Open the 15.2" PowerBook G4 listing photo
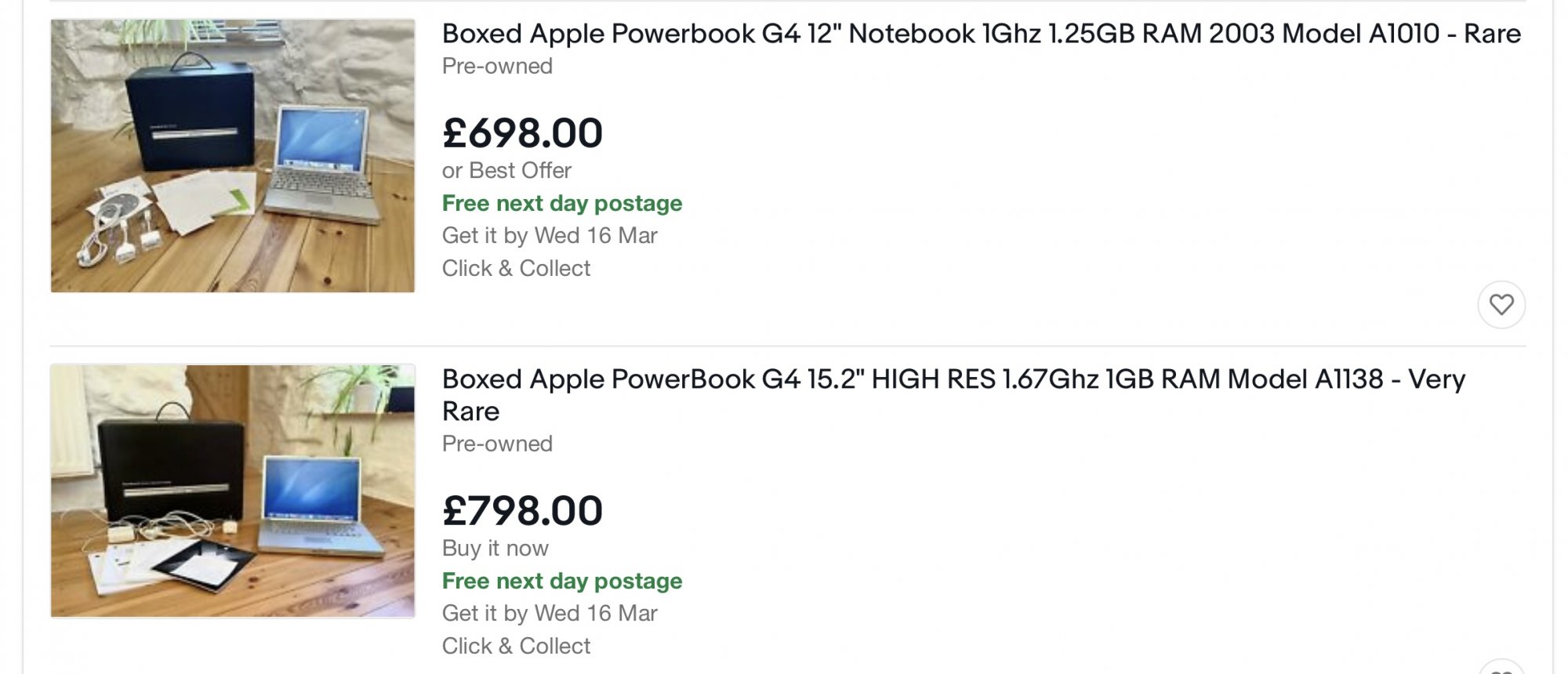The width and height of the screenshot is (1568, 674). (x=233, y=491)
